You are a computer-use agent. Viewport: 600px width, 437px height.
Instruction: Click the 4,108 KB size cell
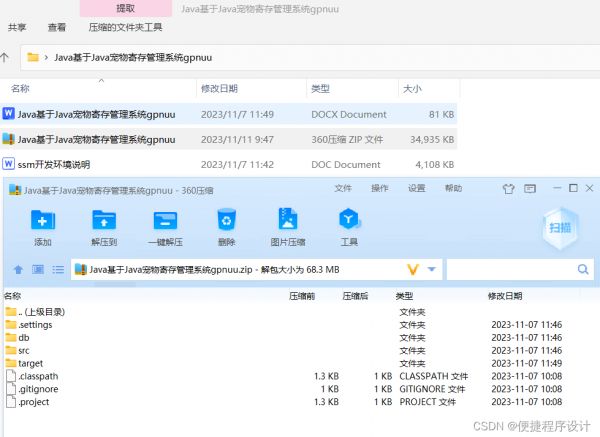coord(435,165)
